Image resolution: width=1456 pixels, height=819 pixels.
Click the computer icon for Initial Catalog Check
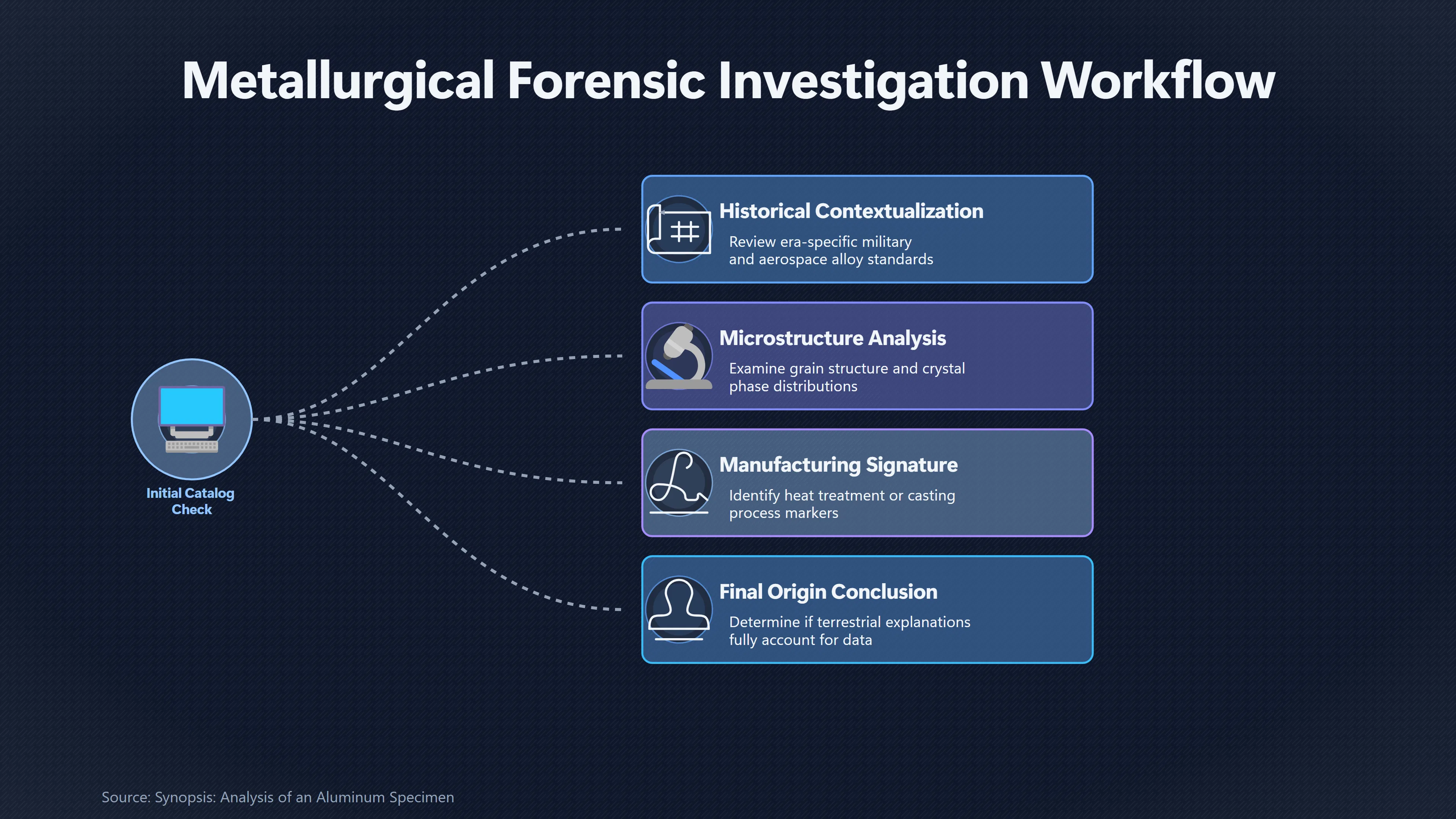pyautogui.click(x=191, y=419)
